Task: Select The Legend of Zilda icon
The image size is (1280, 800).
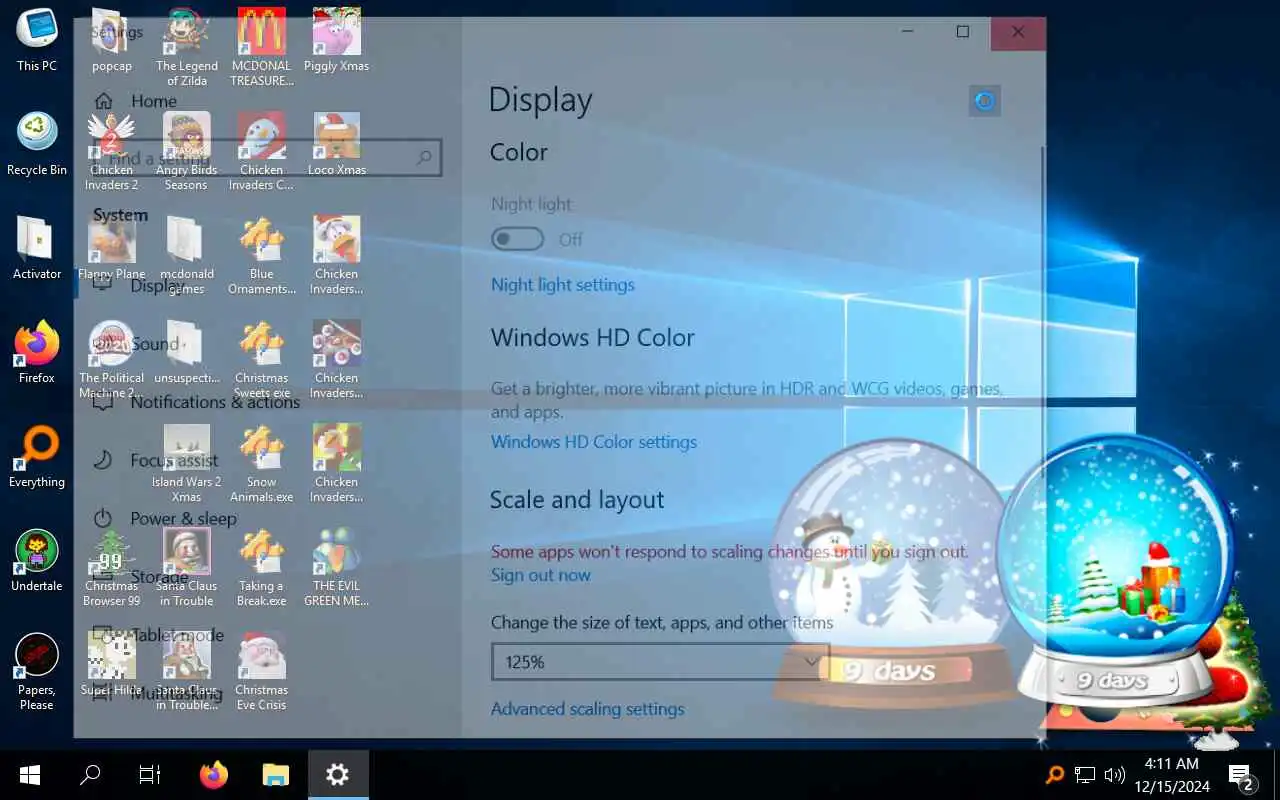Action: [187, 46]
